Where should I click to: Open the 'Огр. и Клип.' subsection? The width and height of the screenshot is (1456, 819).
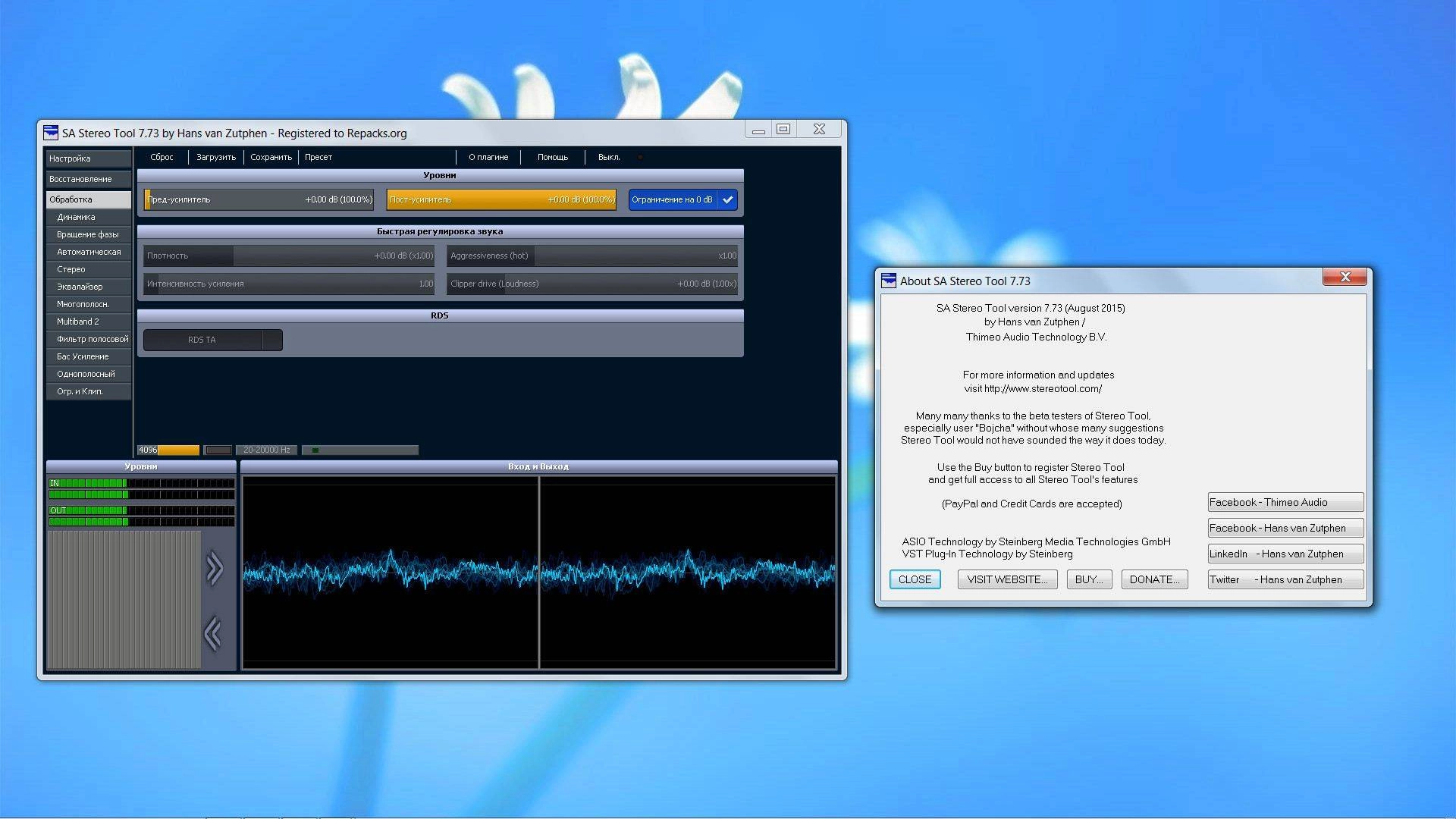pos(88,391)
